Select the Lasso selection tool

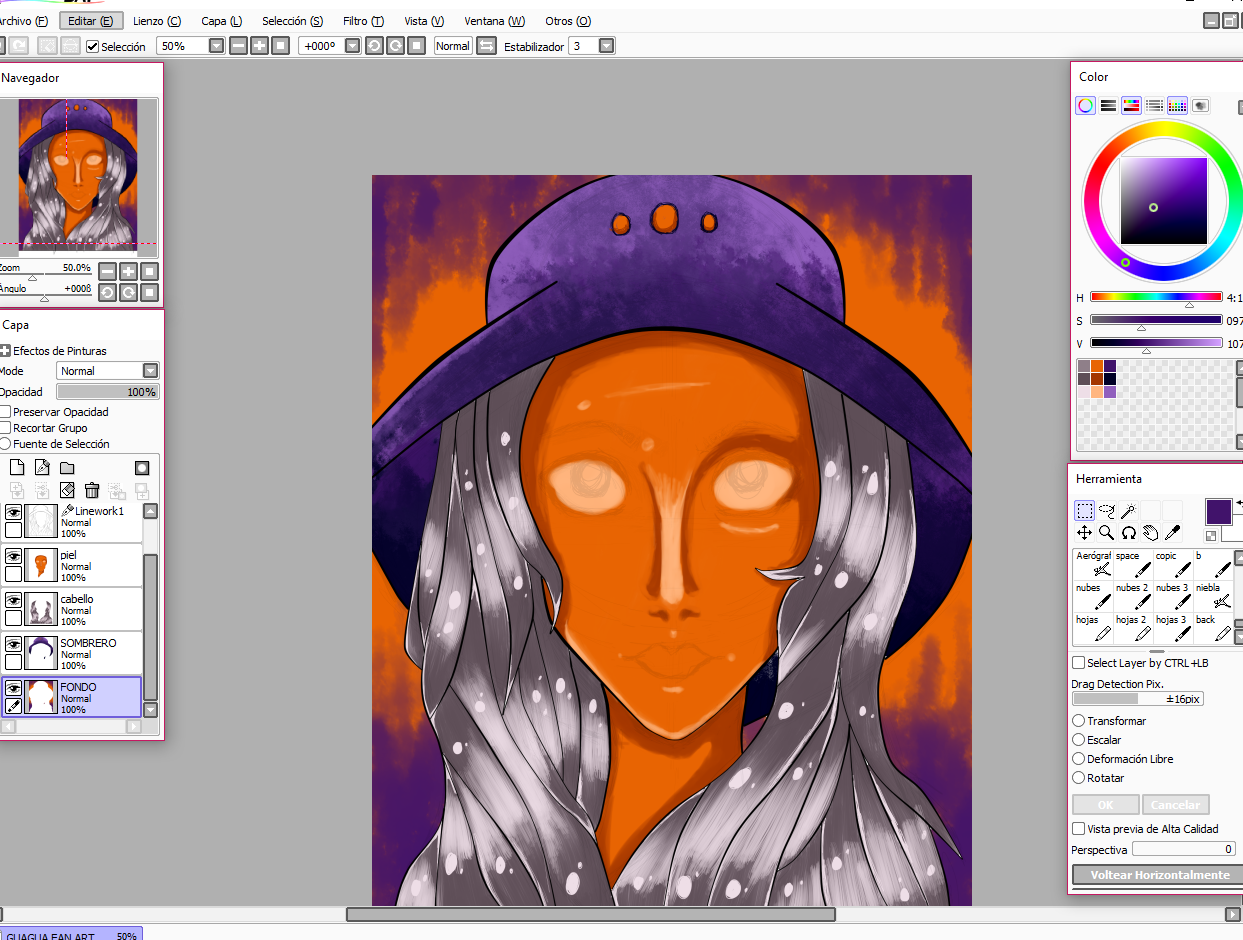click(1106, 510)
